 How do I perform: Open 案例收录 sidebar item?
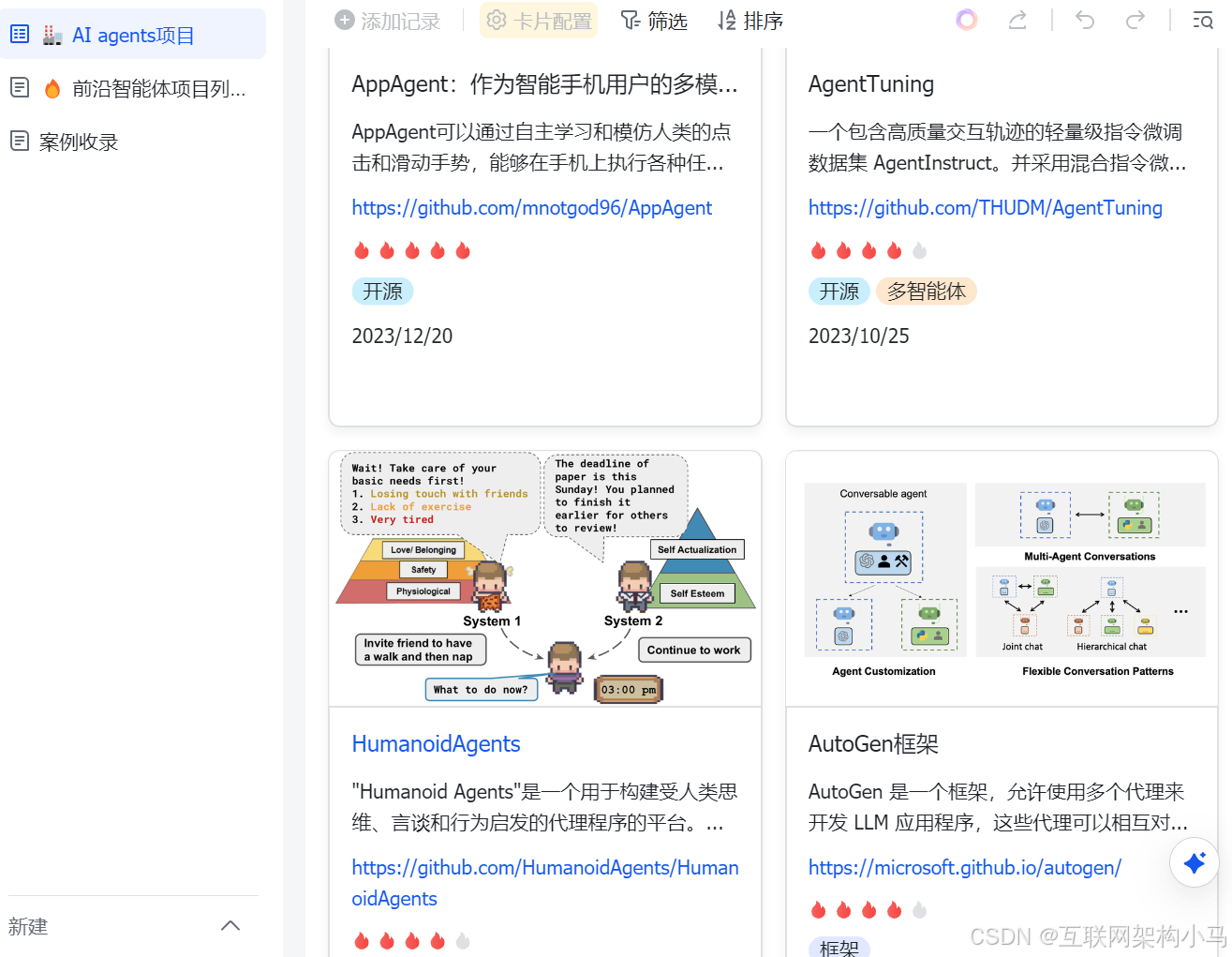click(x=132, y=142)
